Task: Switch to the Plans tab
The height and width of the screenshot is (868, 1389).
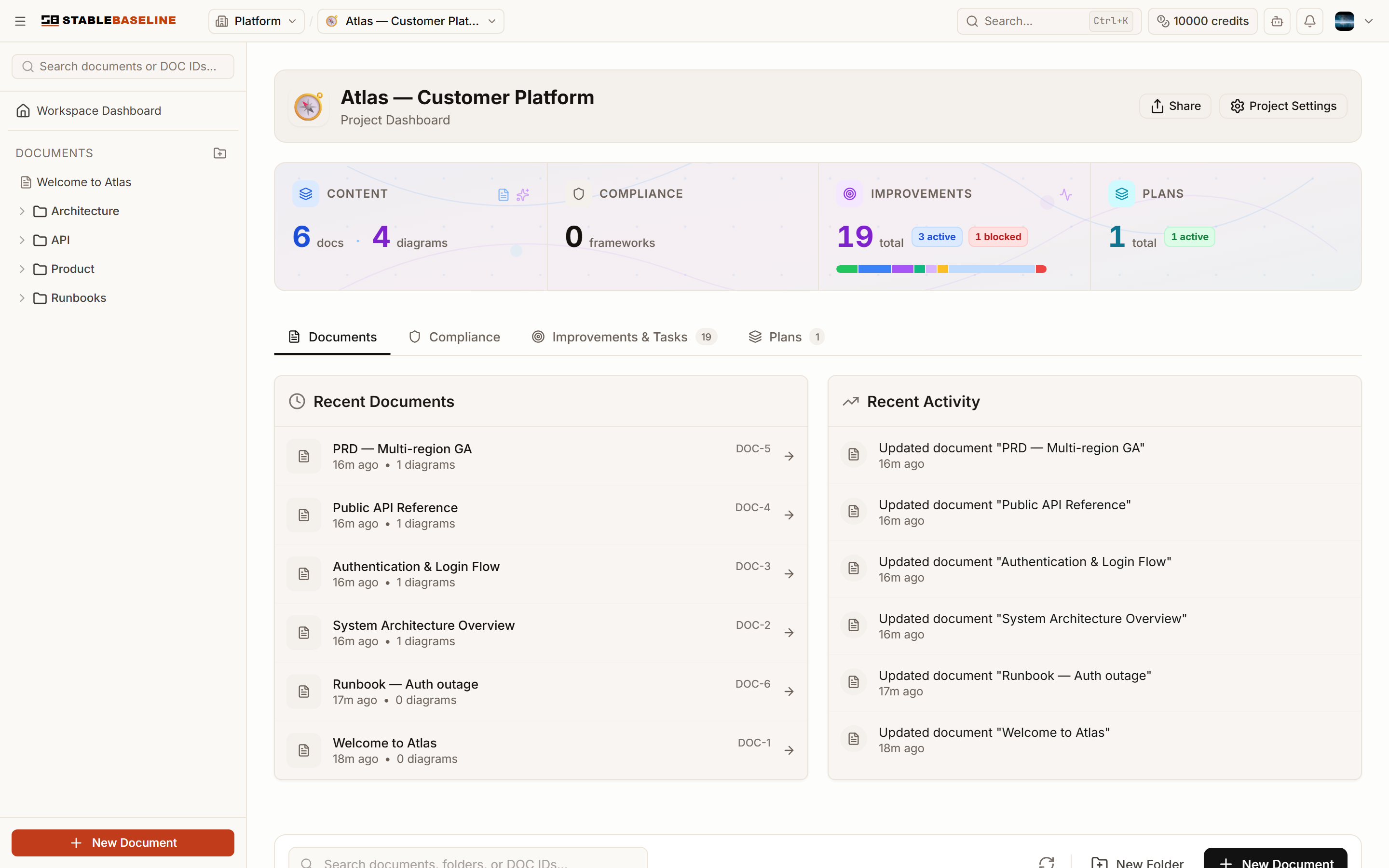Action: pos(786,337)
